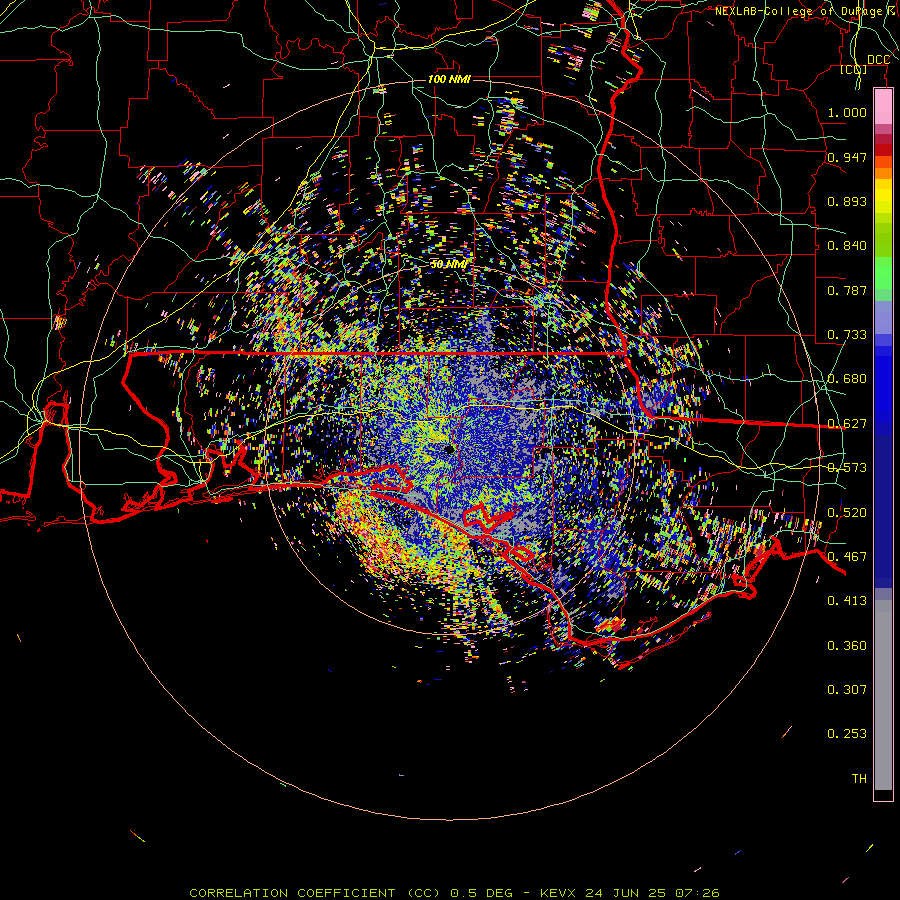Click the 0.787 legend value
Image resolution: width=900 pixels, height=900 pixels.
coord(847,290)
